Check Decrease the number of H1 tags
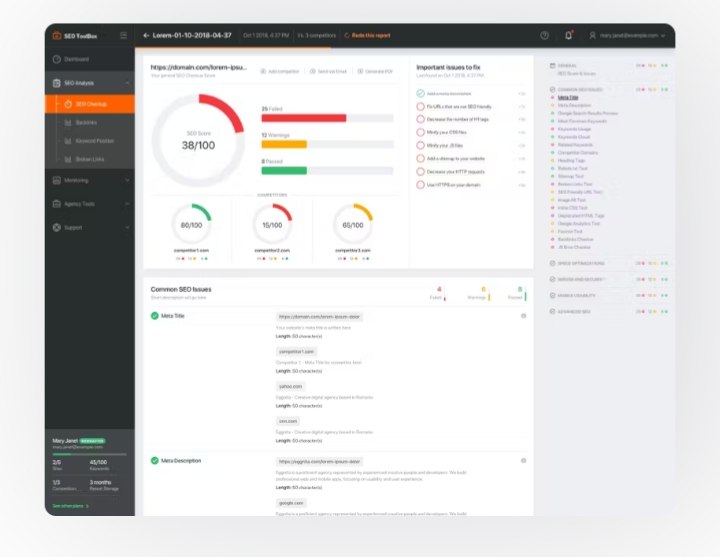The image size is (720, 557). (x=420, y=119)
